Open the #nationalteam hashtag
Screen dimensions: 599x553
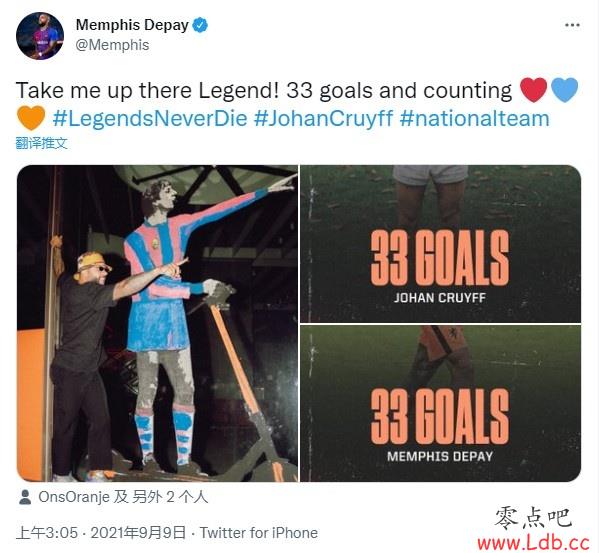click(x=474, y=118)
